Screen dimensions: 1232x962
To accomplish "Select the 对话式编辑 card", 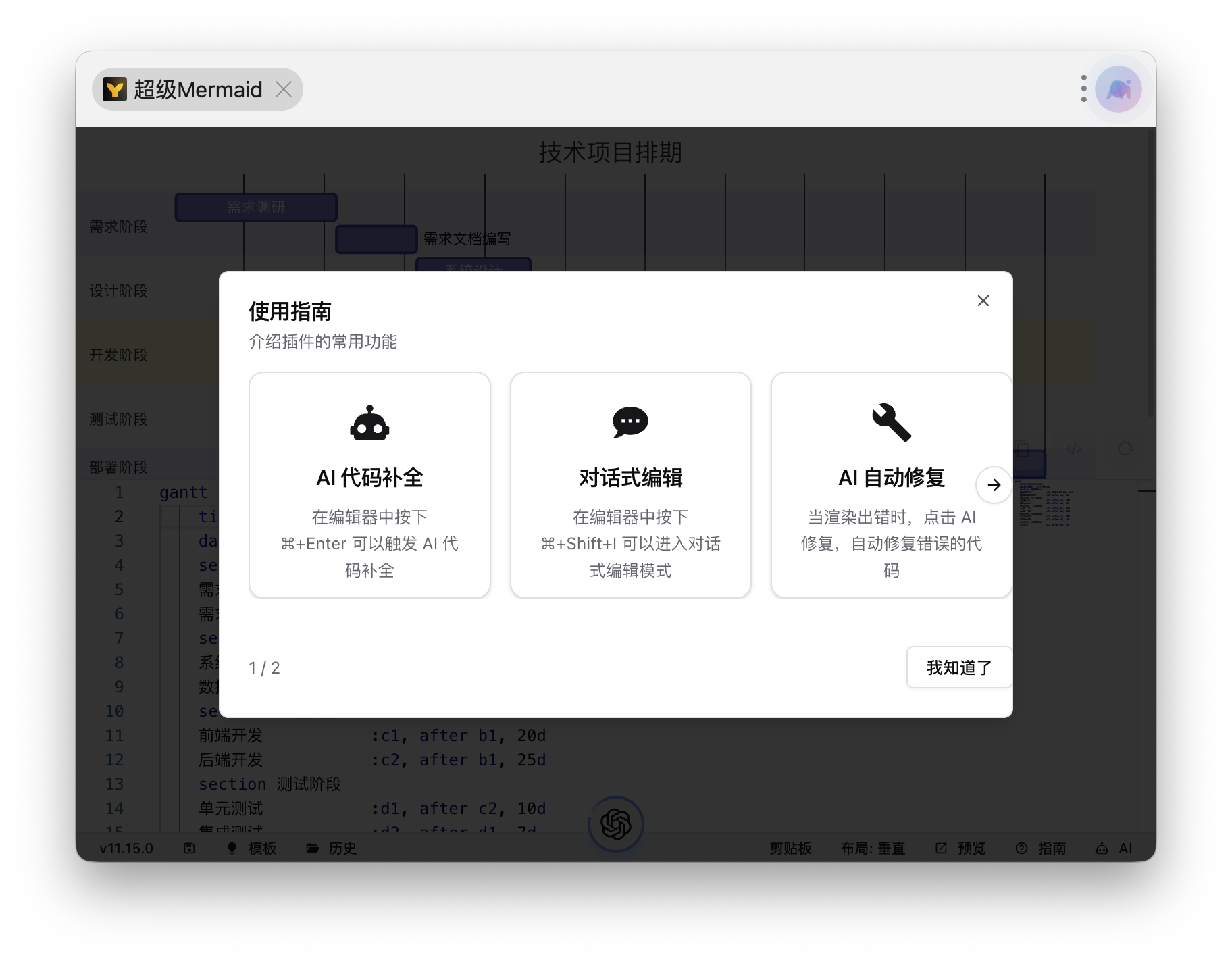I will (x=630, y=485).
